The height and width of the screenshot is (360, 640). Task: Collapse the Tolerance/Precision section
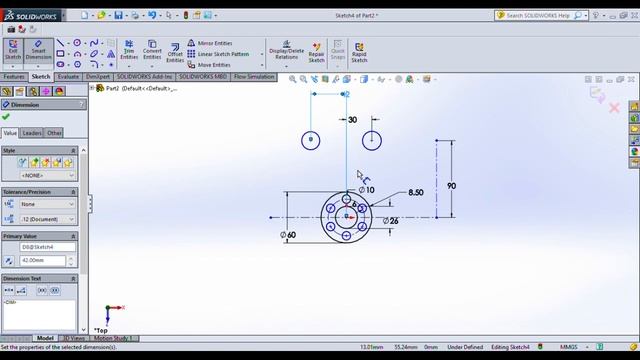(x=73, y=192)
